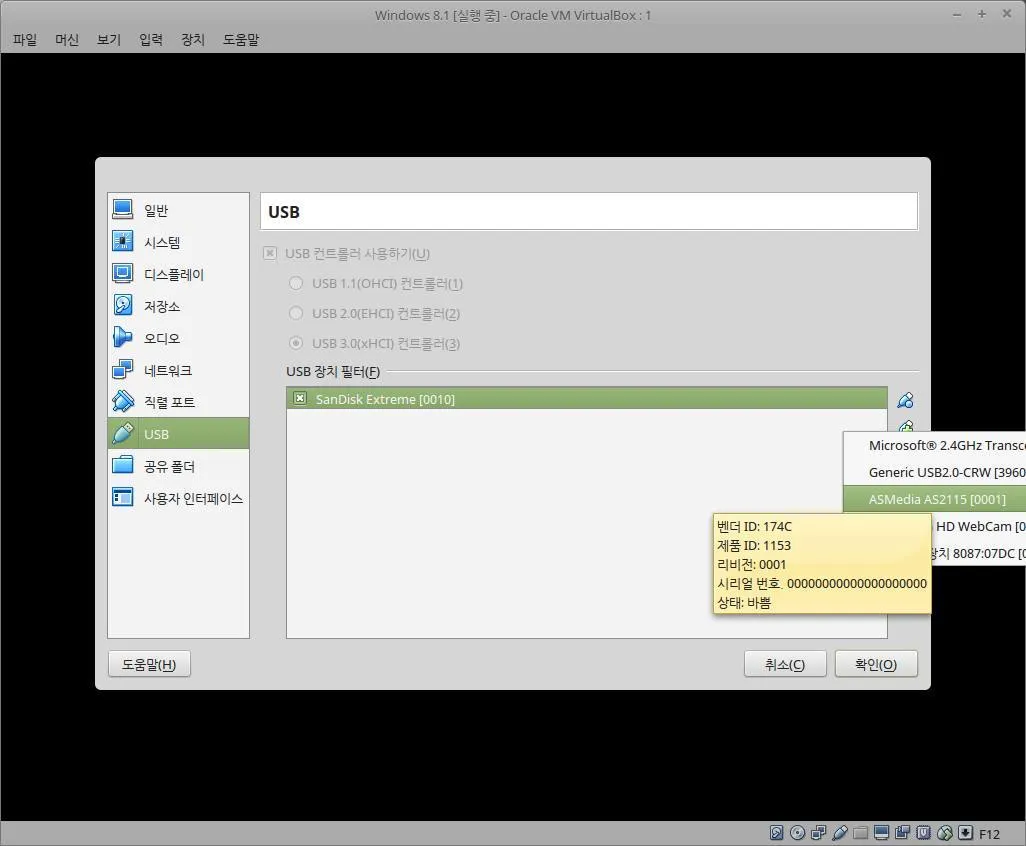Image resolution: width=1026 pixels, height=846 pixels.
Task: Select the USB 2.0(EHCI) controller radio button
Action: (x=296, y=313)
